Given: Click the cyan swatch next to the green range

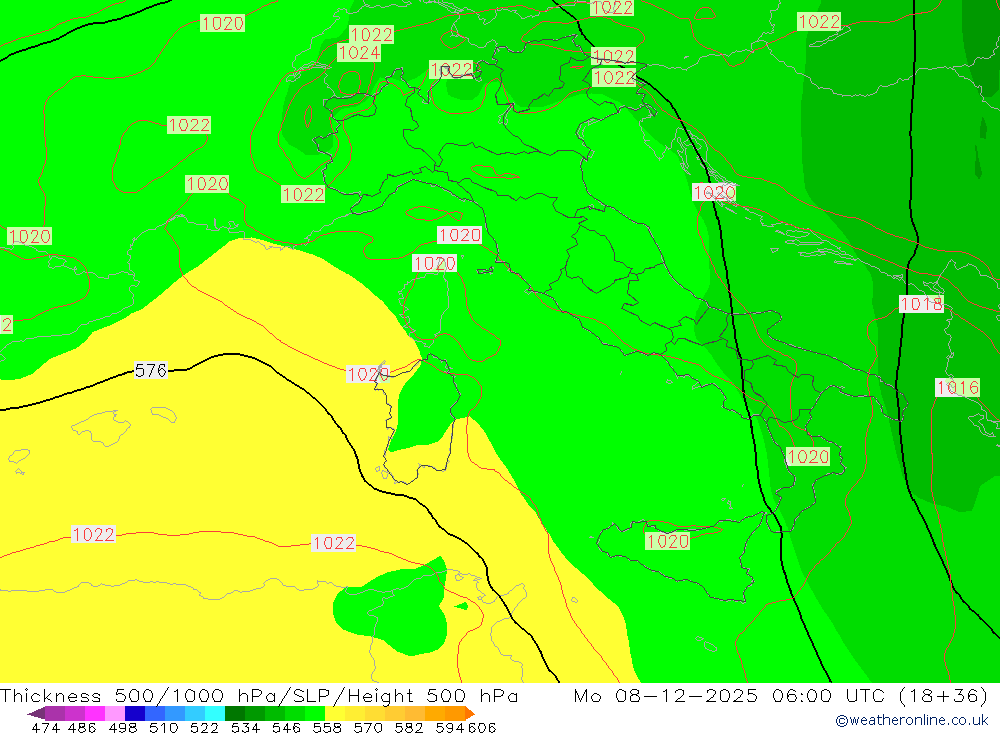Looking at the screenshot, I should coord(215,713).
